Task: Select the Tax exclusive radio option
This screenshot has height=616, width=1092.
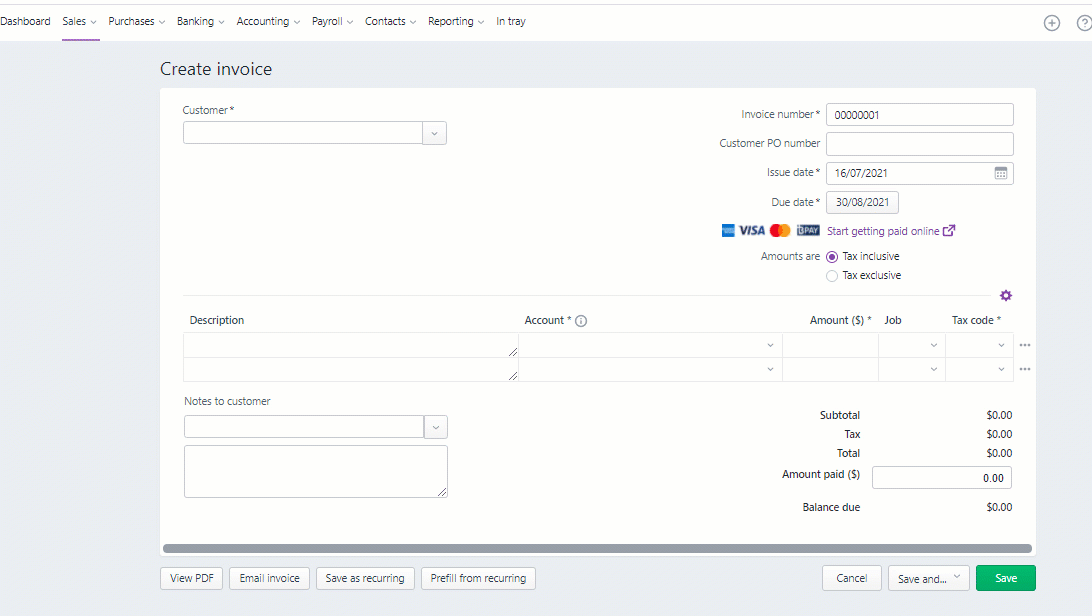Action: pos(832,276)
